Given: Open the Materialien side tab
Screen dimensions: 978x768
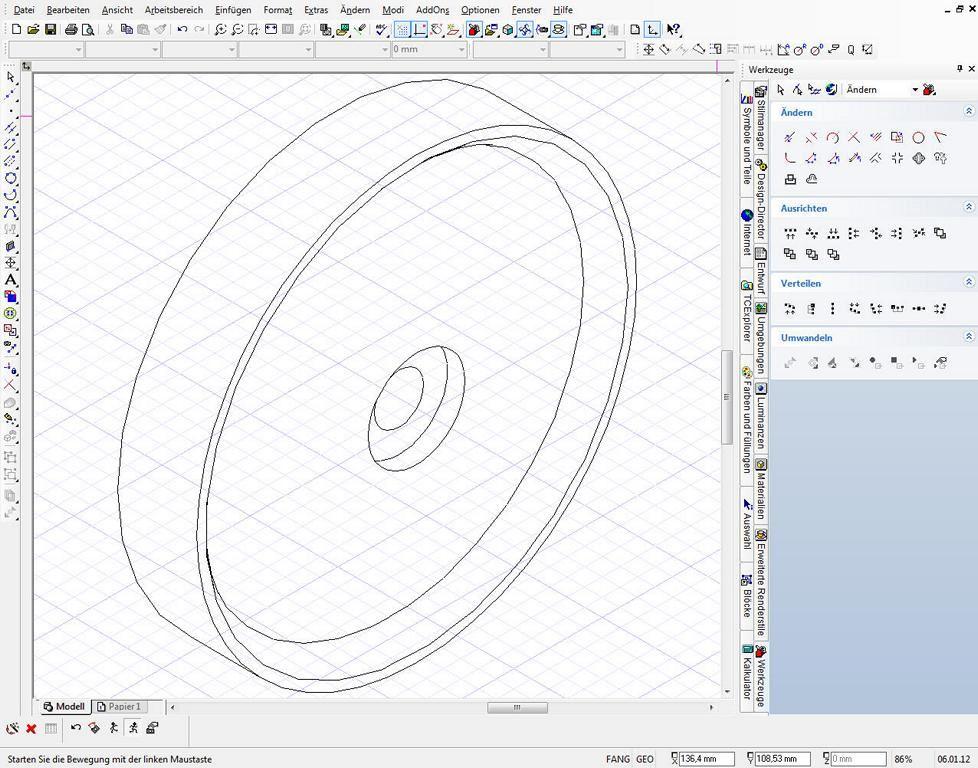Looking at the screenshot, I should (761, 490).
